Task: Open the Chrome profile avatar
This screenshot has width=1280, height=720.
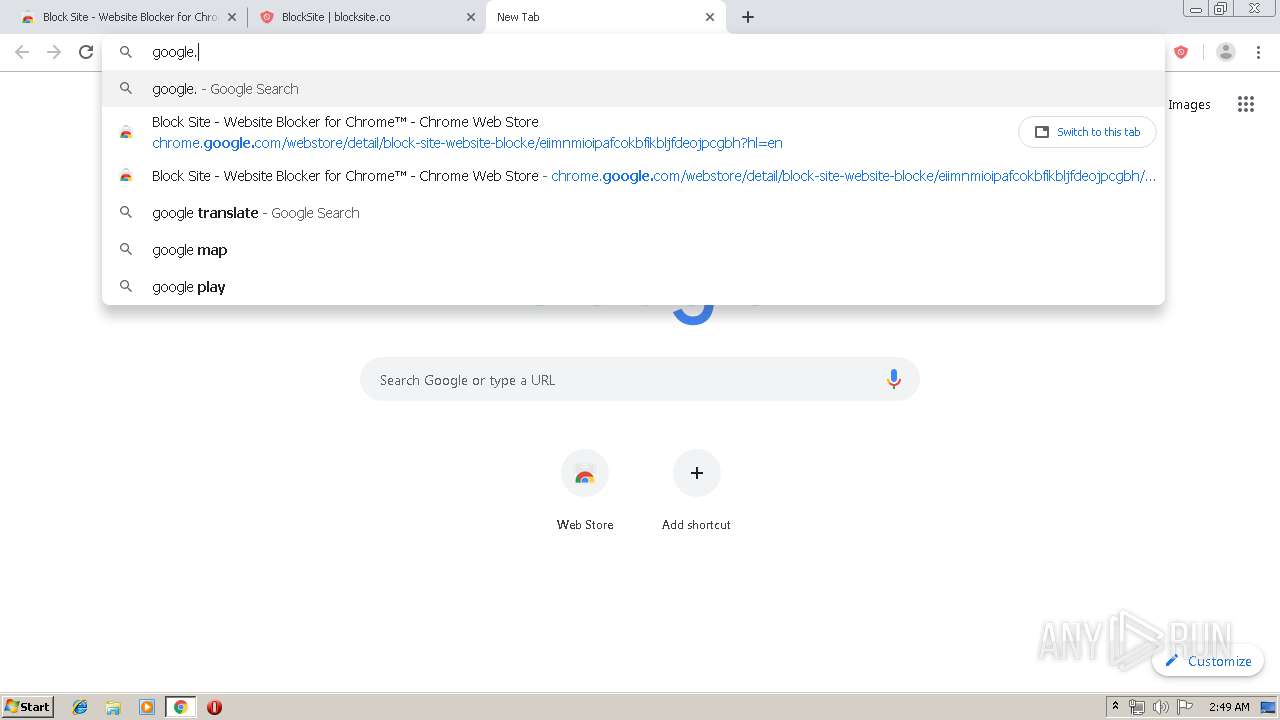Action: tap(1226, 52)
